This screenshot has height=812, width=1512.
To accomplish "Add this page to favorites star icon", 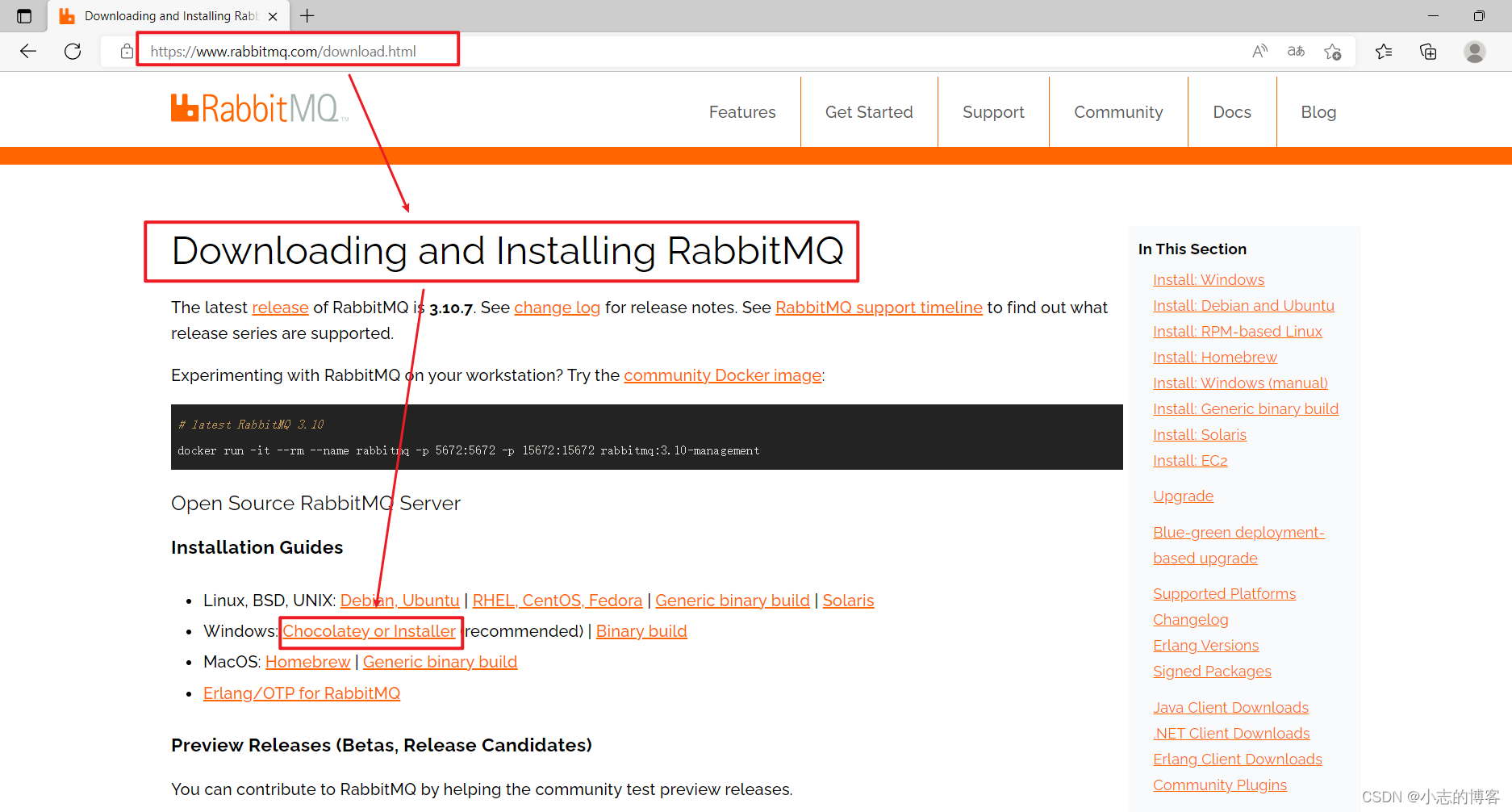I will coord(1333,52).
